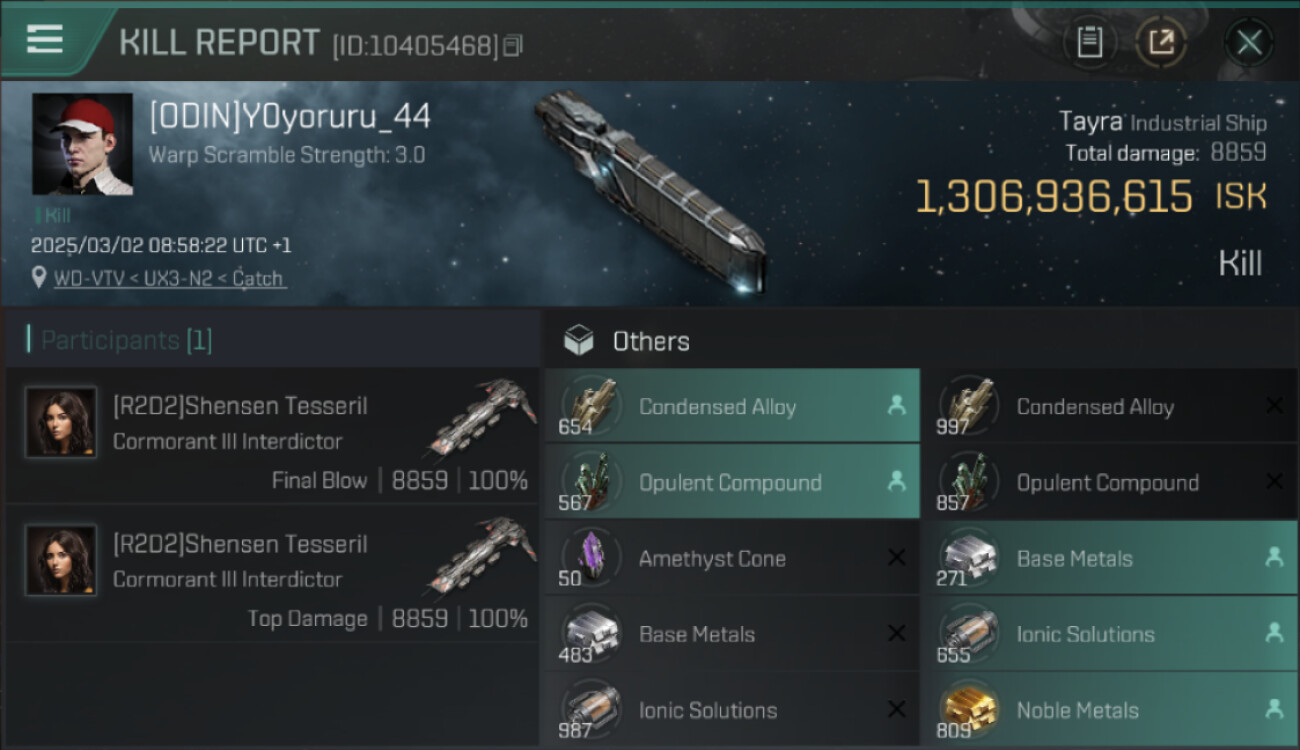Close the kill report window
The height and width of the screenshot is (750, 1300).
point(1248,43)
